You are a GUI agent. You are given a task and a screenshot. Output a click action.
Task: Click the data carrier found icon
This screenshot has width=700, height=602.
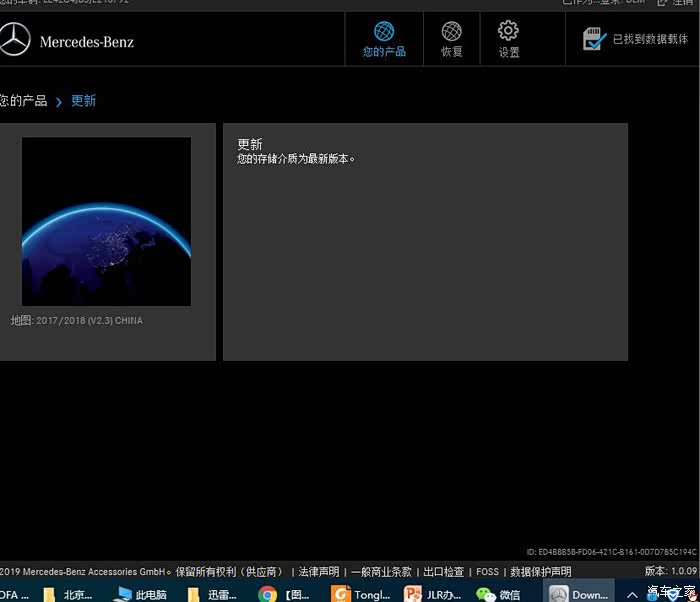(x=594, y=39)
